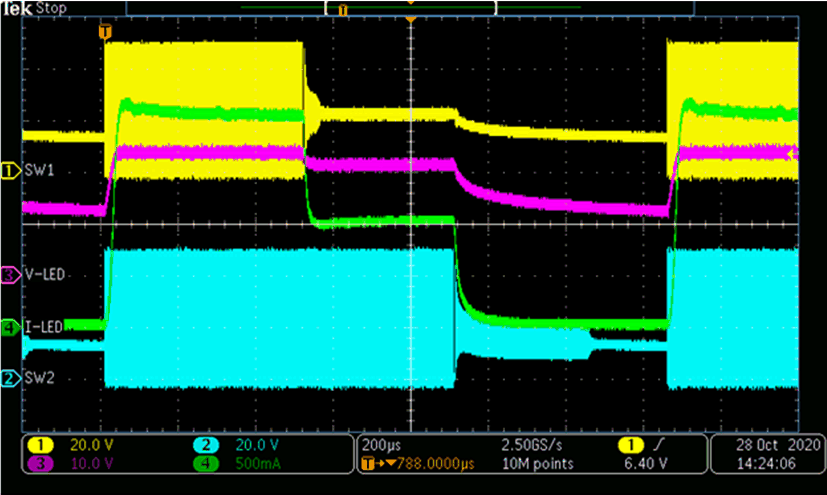This screenshot has height=495, width=827.
Task: Click the 10M points record length readout
Action: pyautogui.click(x=537, y=464)
